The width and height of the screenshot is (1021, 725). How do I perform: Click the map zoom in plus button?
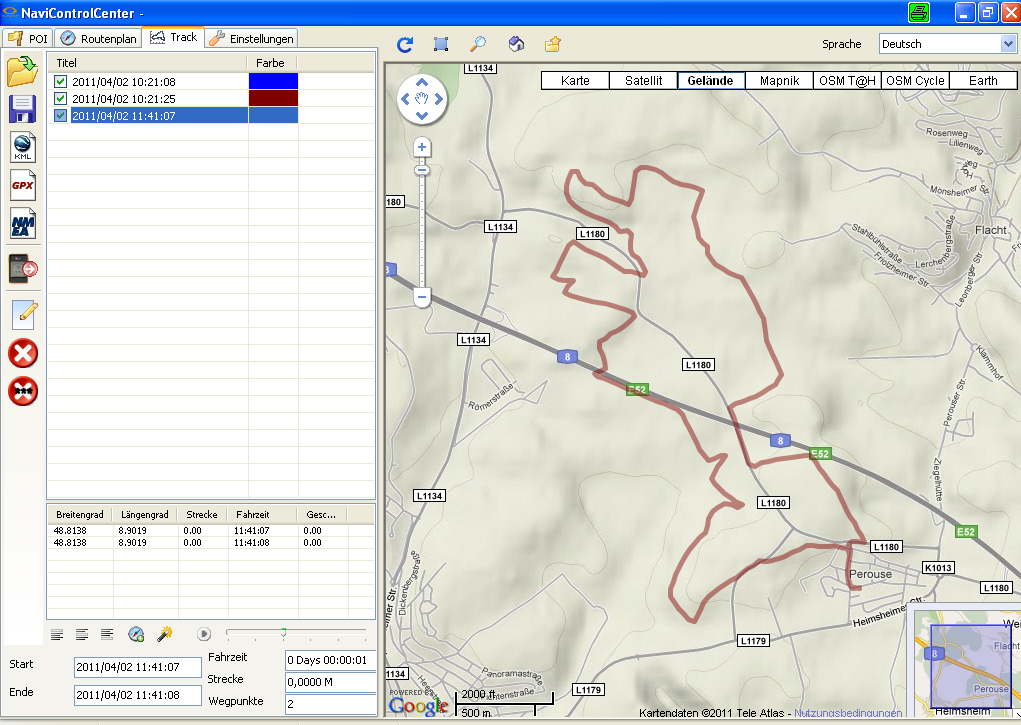(422, 147)
